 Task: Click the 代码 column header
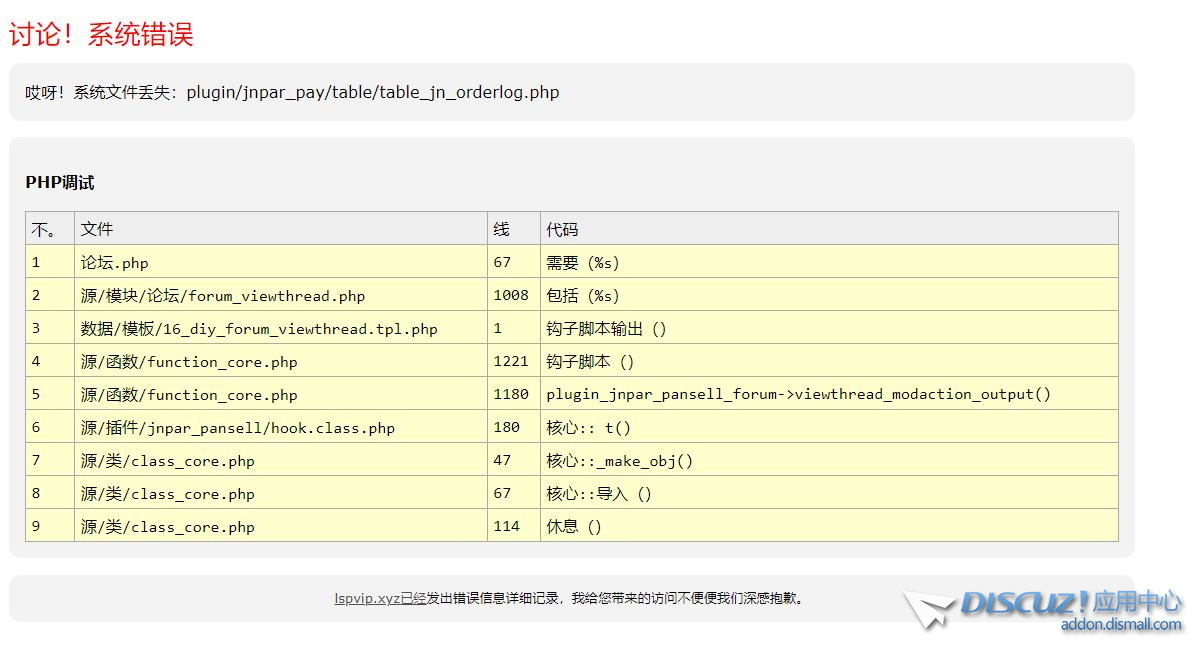[x=562, y=229]
